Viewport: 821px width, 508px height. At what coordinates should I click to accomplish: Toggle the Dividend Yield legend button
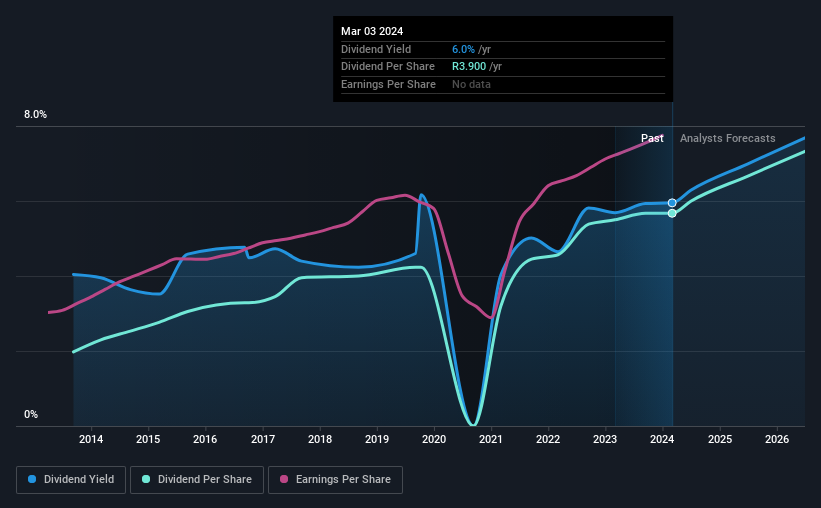(71, 480)
